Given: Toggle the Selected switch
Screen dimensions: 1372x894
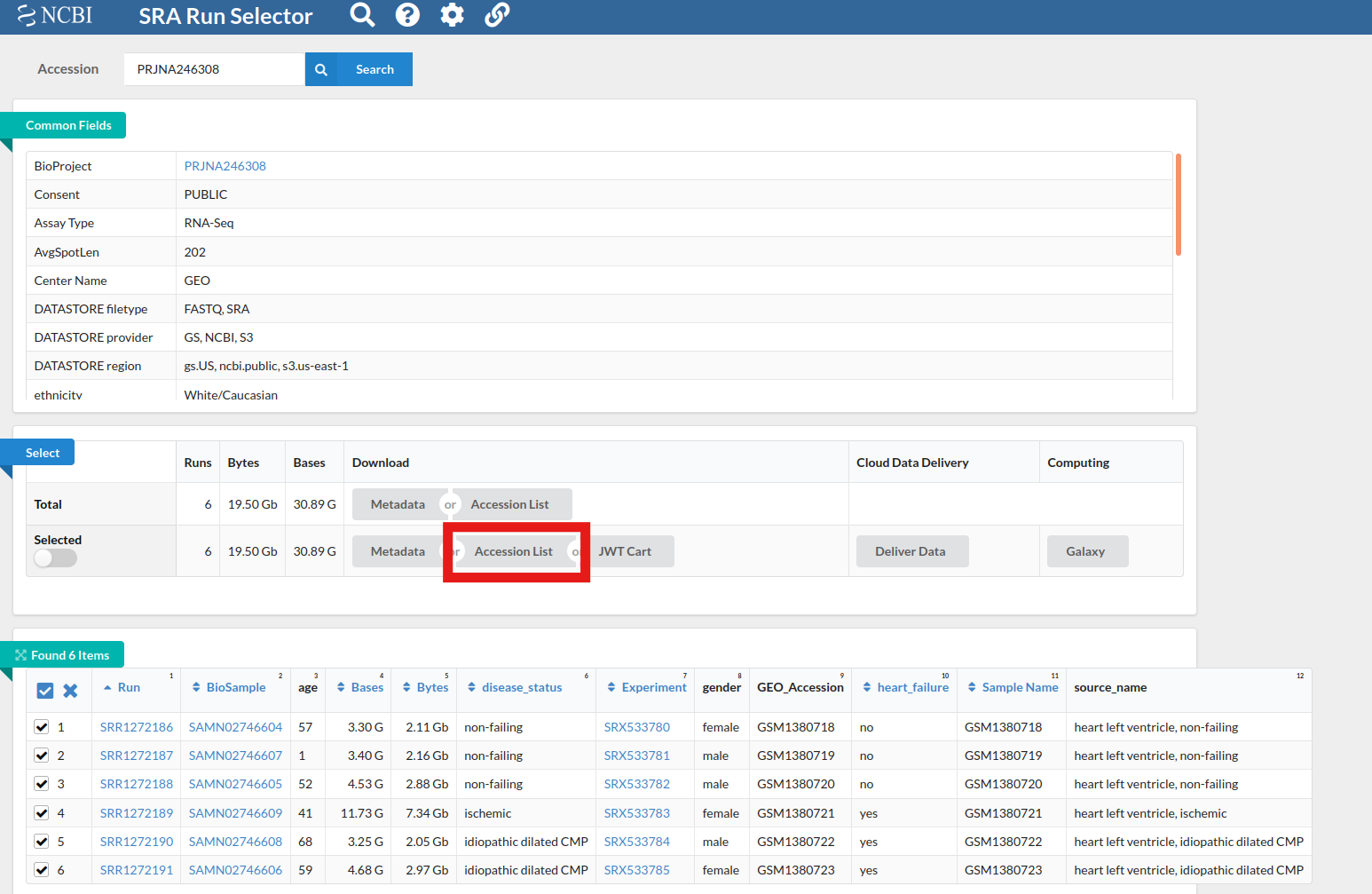Looking at the screenshot, I should coord(55,558).
